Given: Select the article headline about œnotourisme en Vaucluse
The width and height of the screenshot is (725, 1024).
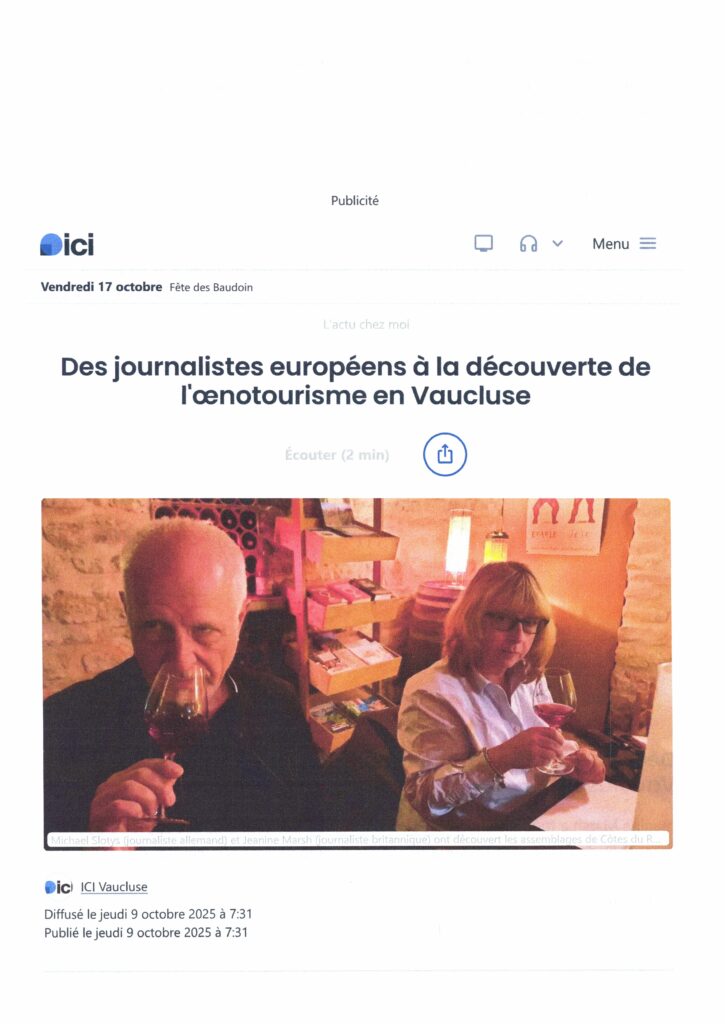Looking at the screenshot, I should (355, 381).
